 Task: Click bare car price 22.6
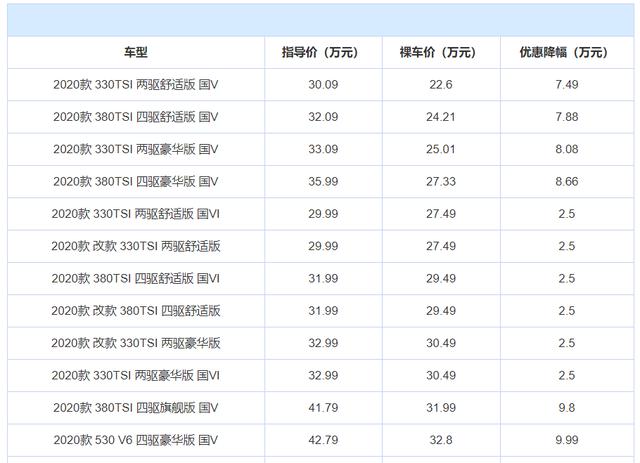click(441, 85)
